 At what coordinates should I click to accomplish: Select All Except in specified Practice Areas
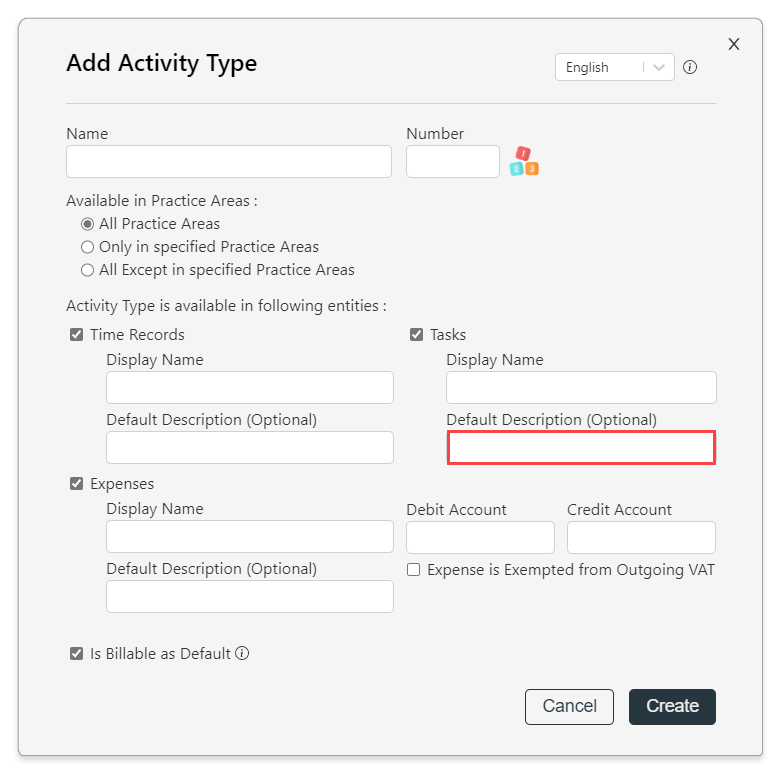[87, 270]
